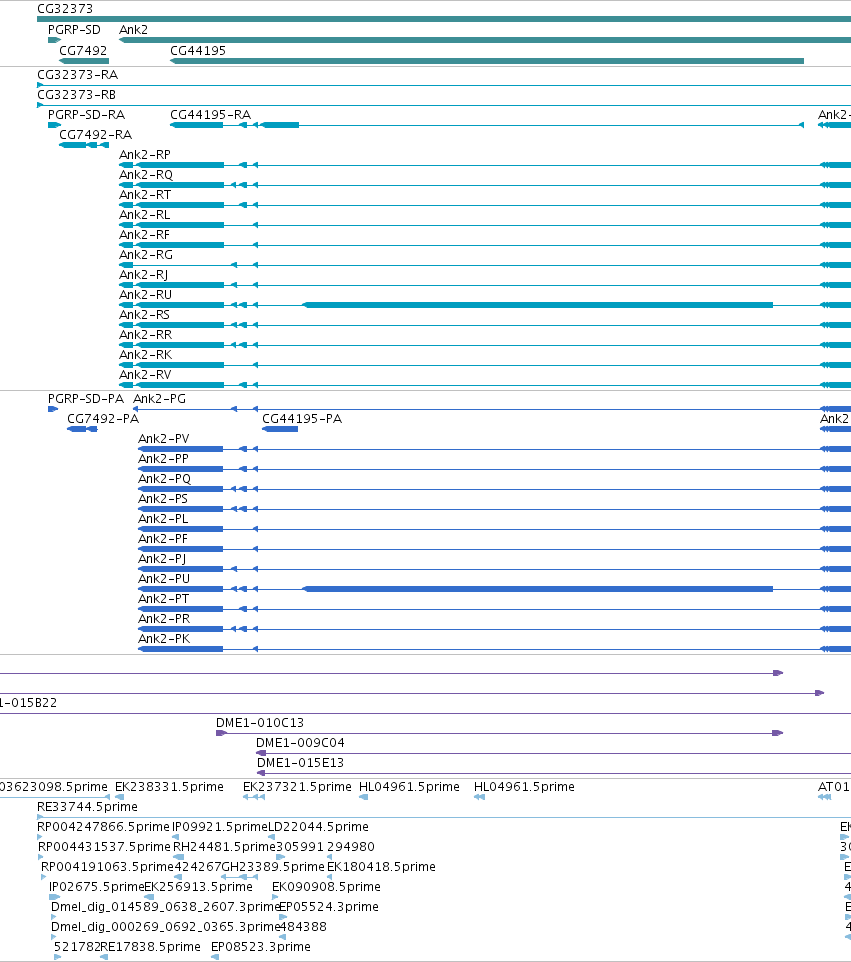Pick the Ank2-PK protein label
Image resolution: width=851 pixels, height=962 pixels.
click(x=164, y=639)
